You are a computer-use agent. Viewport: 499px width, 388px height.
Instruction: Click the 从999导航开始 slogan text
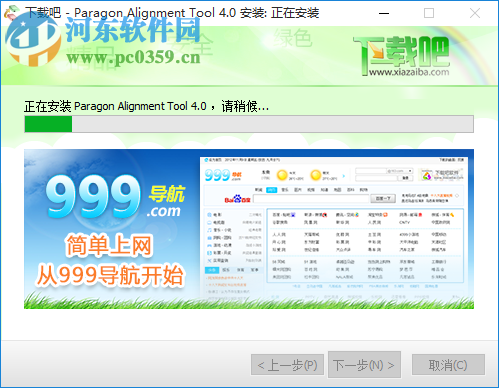pos(110,275)
